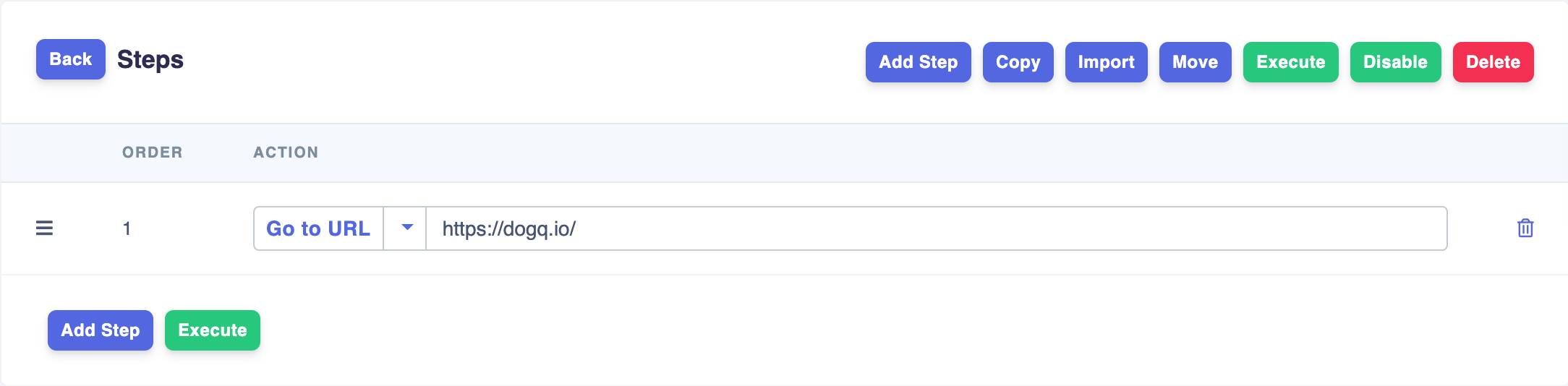Click the green Disable button
Screen dimensions: 1568x386
tap(1396, 62)
